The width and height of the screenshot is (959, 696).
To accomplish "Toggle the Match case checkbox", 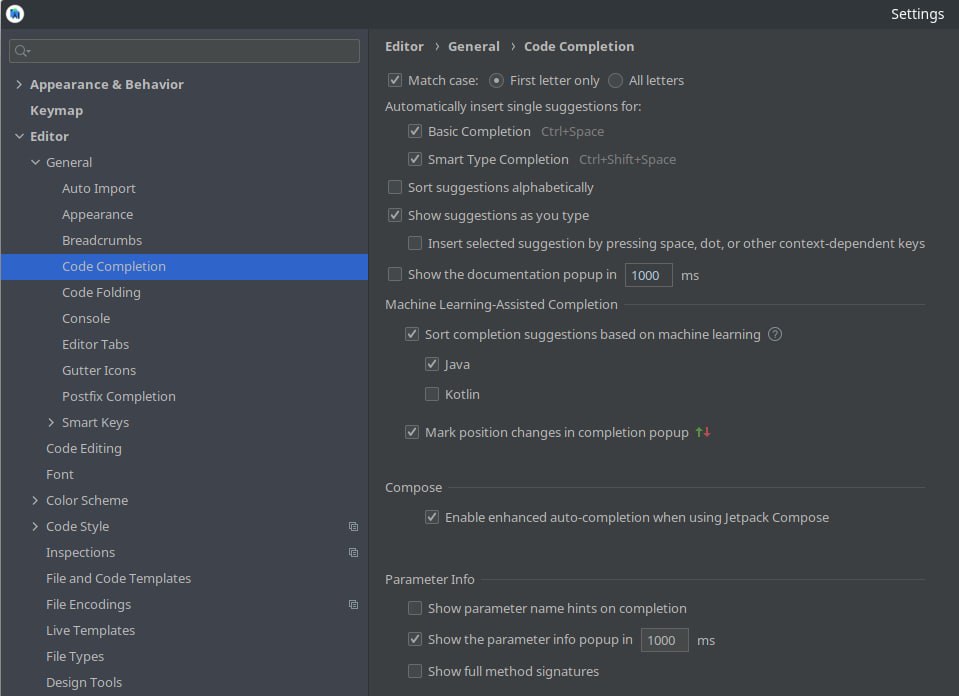I will (x=395, y=80).
